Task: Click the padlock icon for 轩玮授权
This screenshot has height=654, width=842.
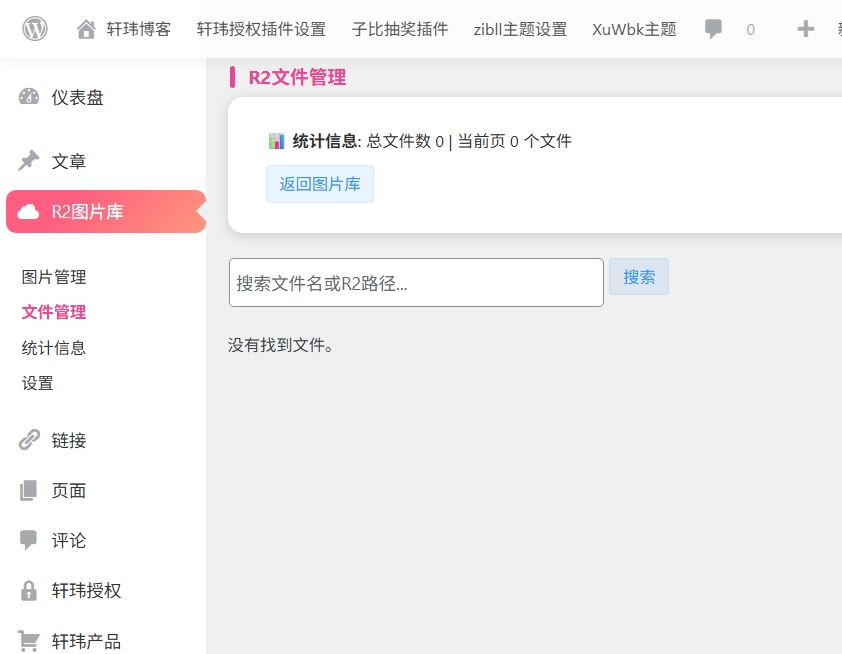Action: [x=29, y=590]
